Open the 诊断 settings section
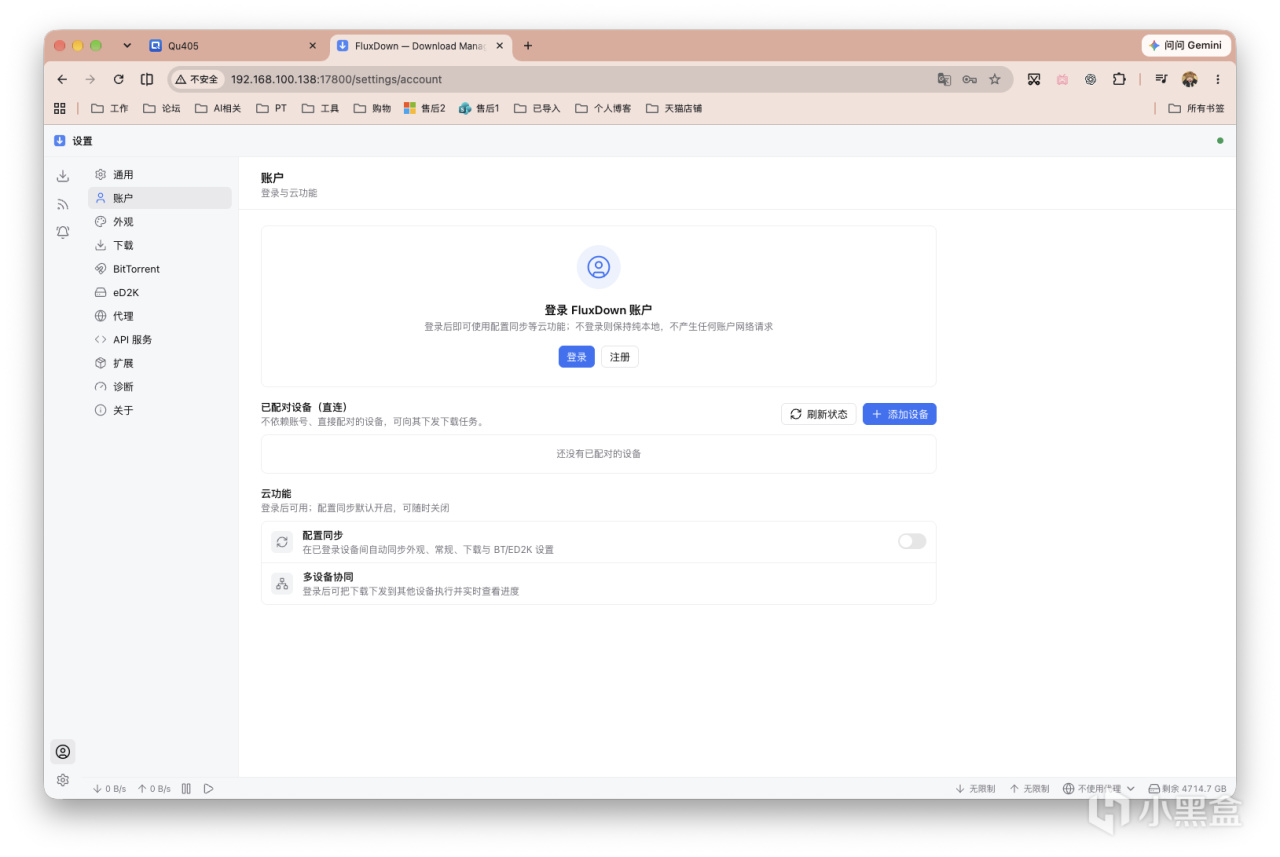 [160, 387]
